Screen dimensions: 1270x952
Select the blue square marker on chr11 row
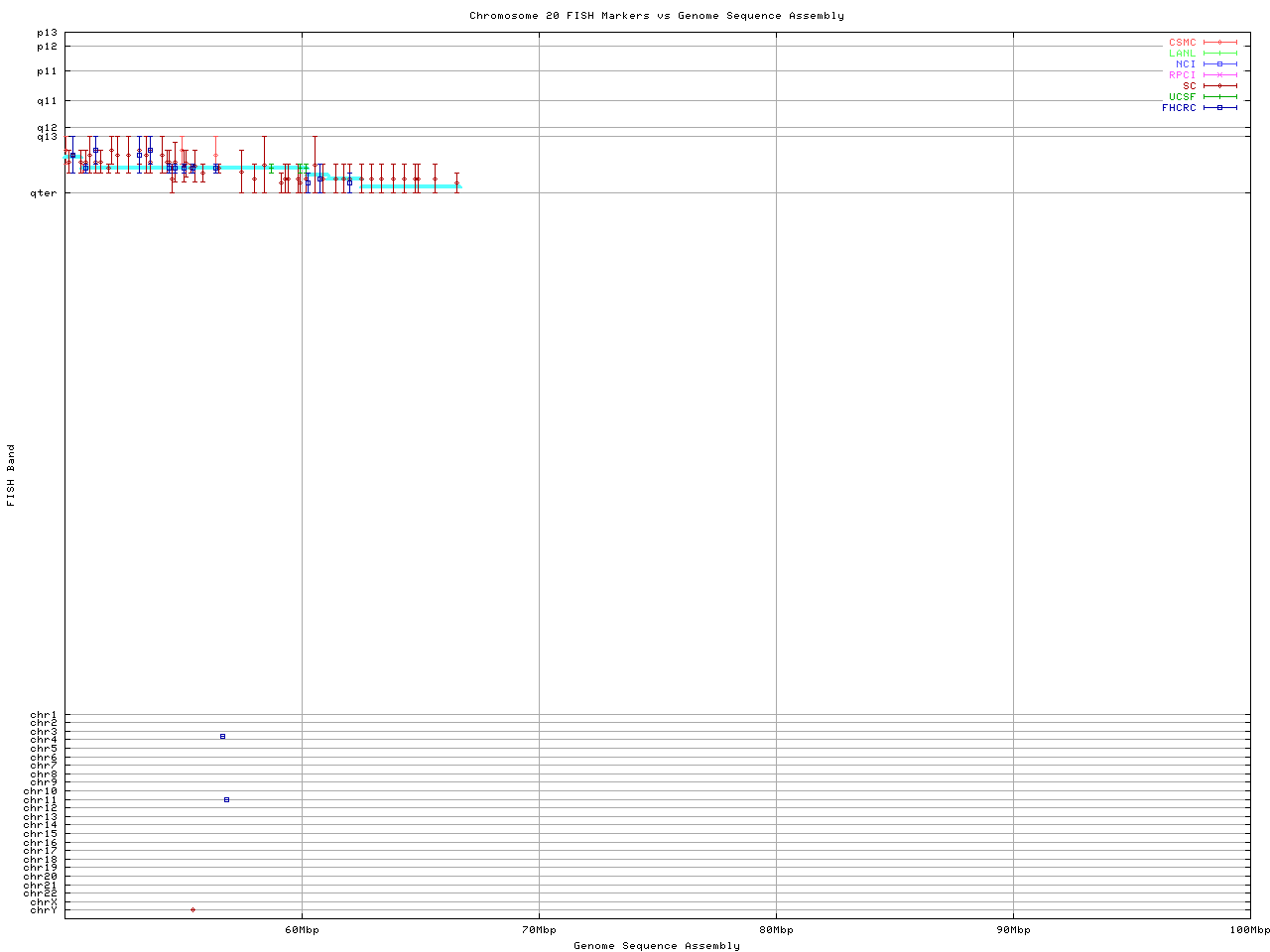(226, 799)
